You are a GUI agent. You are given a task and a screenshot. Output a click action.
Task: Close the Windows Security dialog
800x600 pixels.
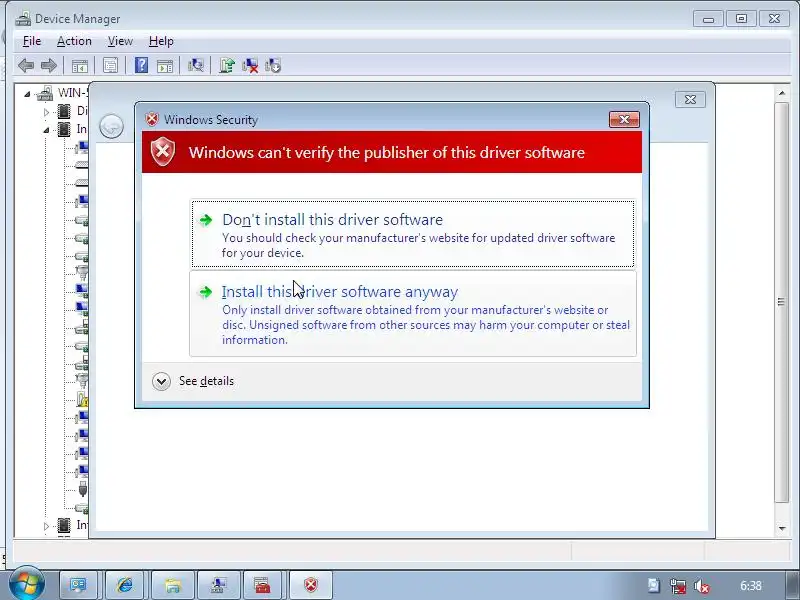click(x=624, y=119)
